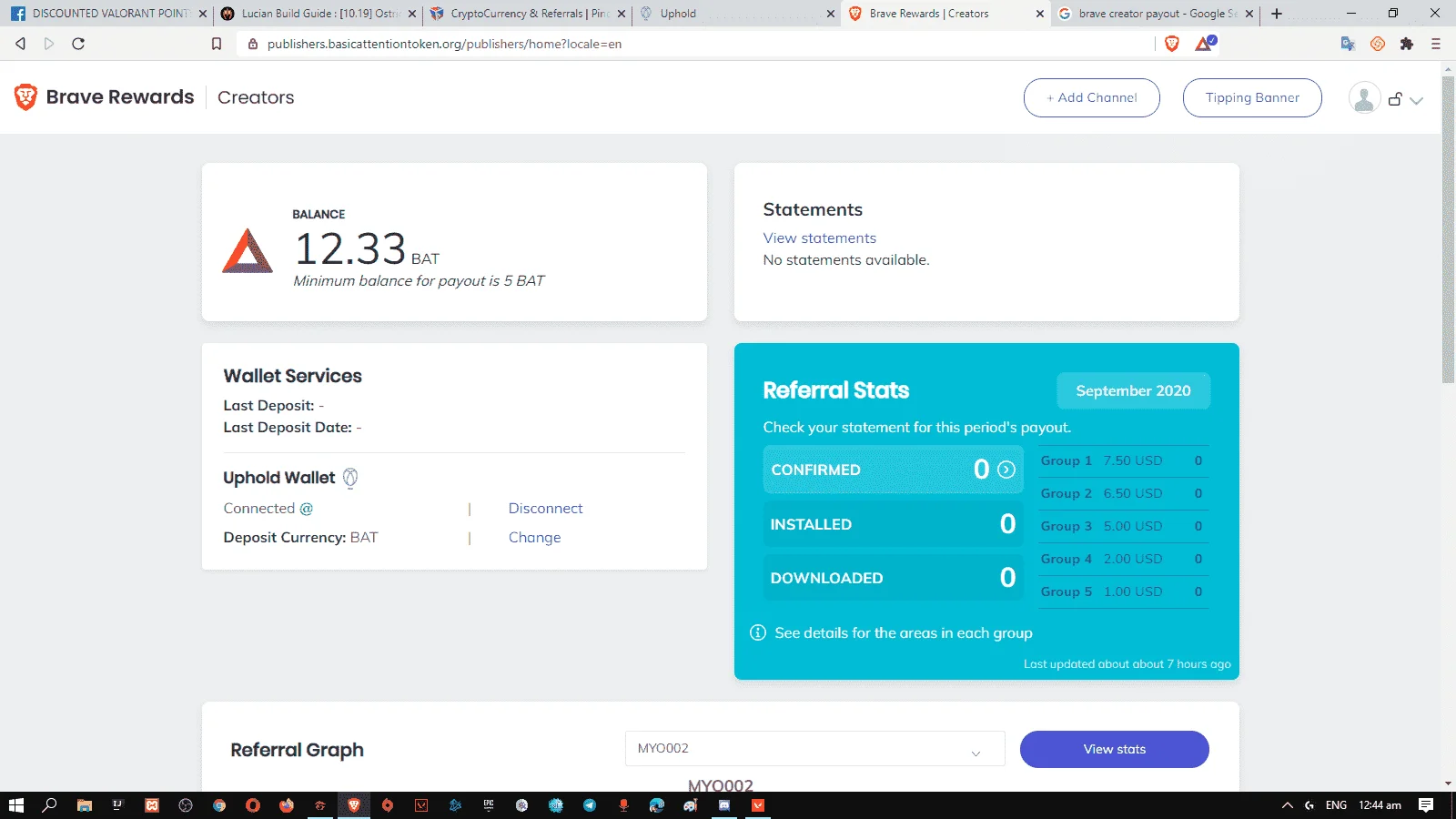Open the Windows Start menu
1456x819 pixels.
pos(15,805)
